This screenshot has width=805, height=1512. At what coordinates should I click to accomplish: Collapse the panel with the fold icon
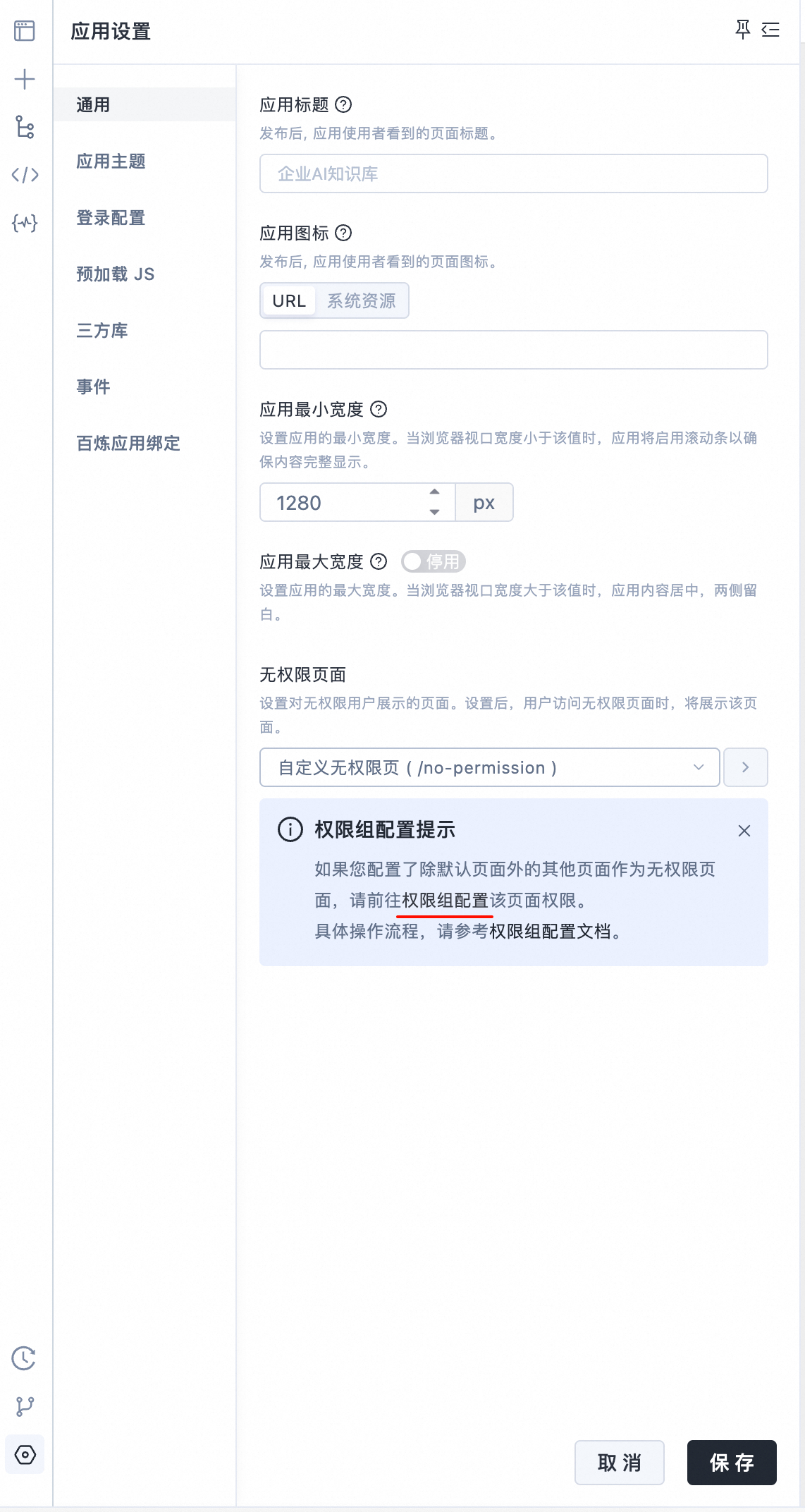[x=770, y=30]
